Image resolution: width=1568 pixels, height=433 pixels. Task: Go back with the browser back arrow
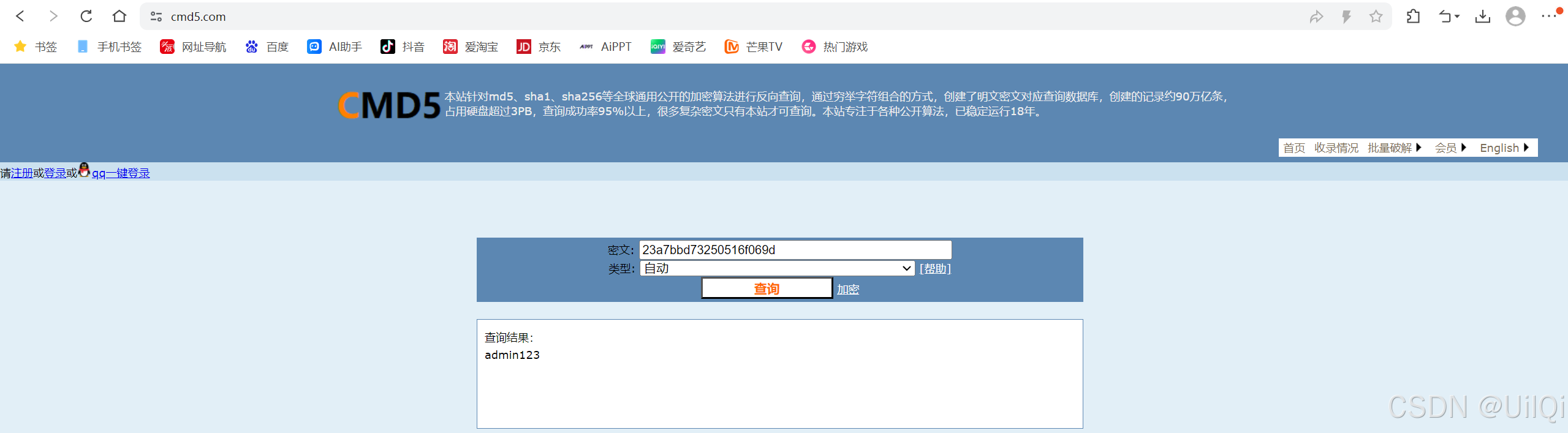point(20,16)
